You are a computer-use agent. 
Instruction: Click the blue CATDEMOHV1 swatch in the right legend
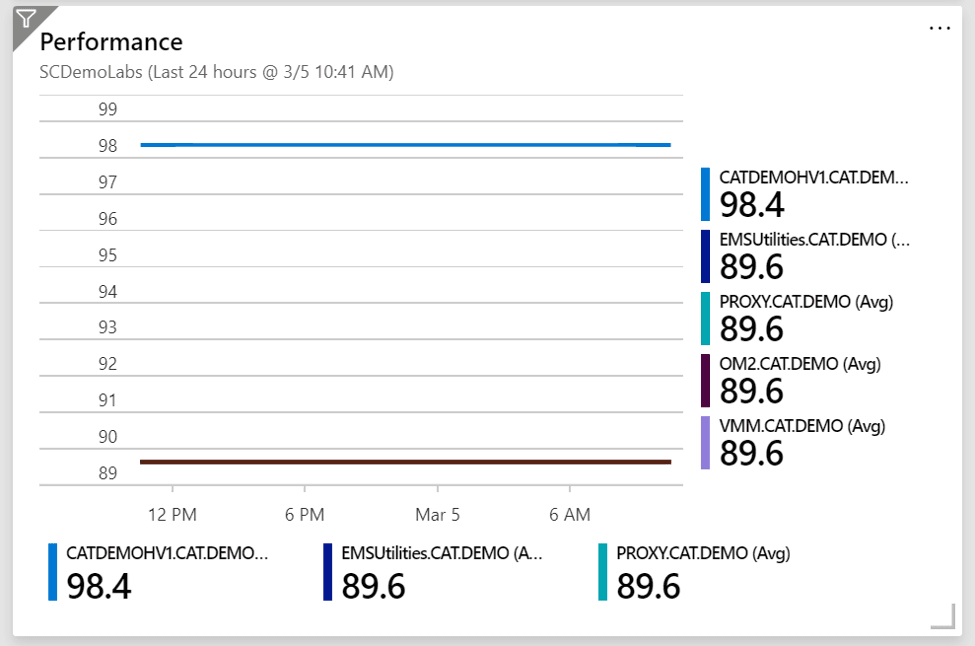point(705,194)
